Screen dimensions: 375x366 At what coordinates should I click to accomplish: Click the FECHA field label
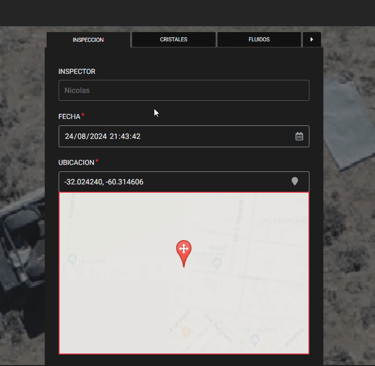tap(69, 117)
